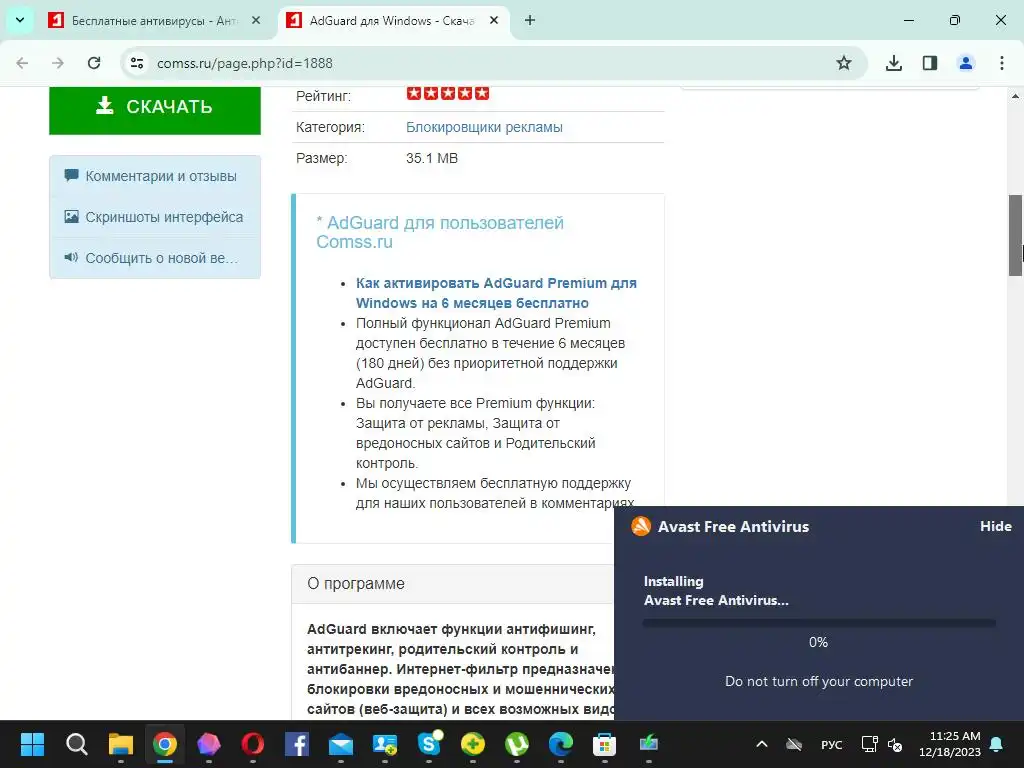Click muted volume tray icon
The height and width of the screenshot is (768, 1024).
[x=895, y=744]
